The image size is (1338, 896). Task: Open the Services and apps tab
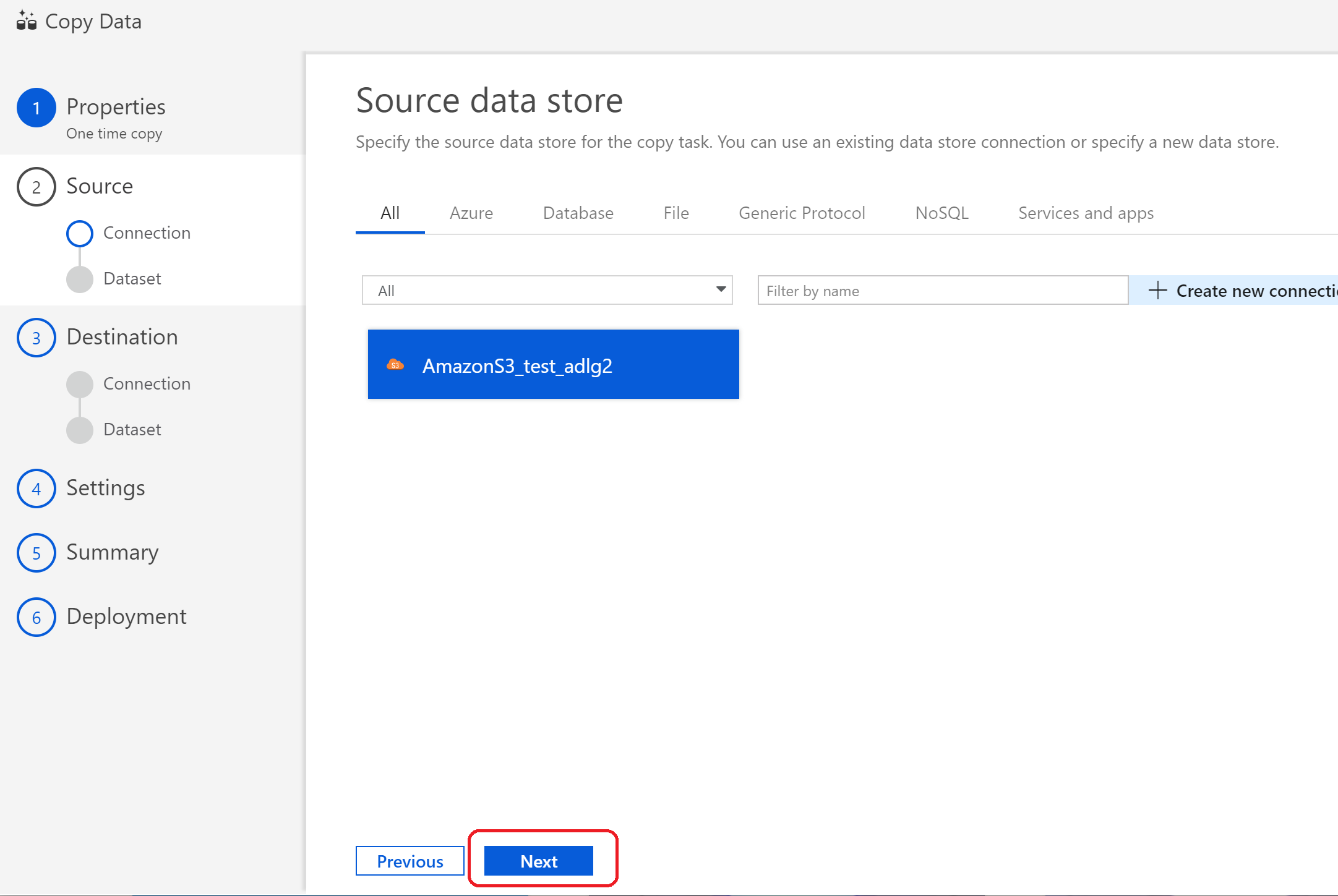click(1085, 213)
